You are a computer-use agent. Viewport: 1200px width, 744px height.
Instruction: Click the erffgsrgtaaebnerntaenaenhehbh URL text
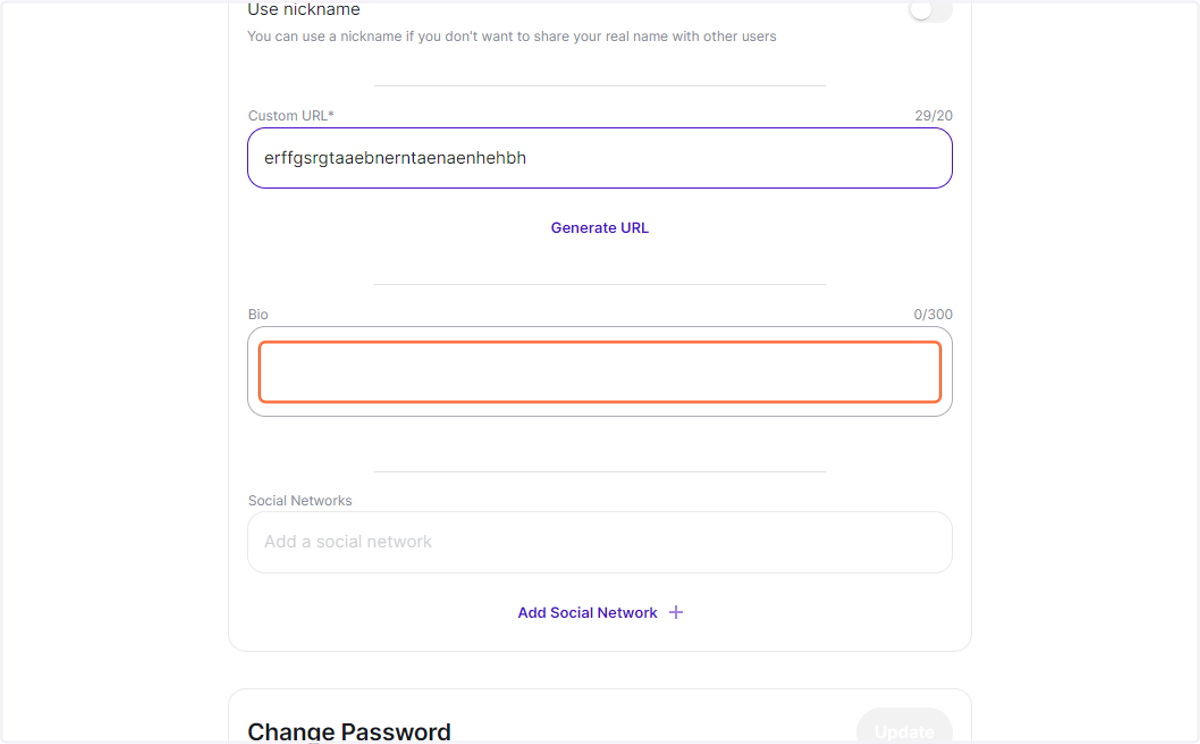click(395, 158)
